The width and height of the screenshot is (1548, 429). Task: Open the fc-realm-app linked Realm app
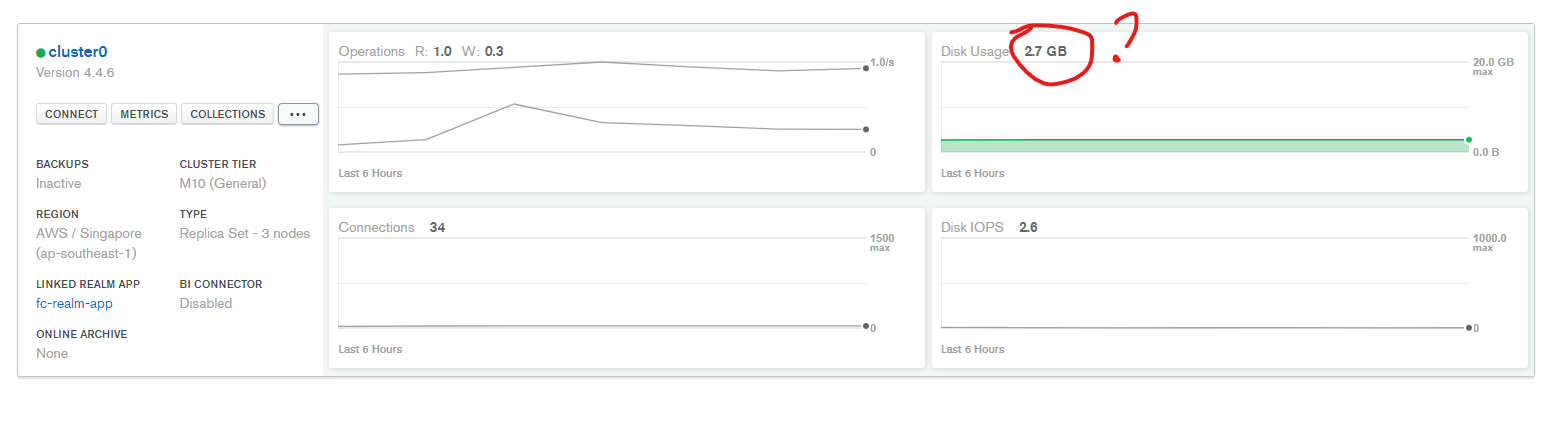coord(76,303)
